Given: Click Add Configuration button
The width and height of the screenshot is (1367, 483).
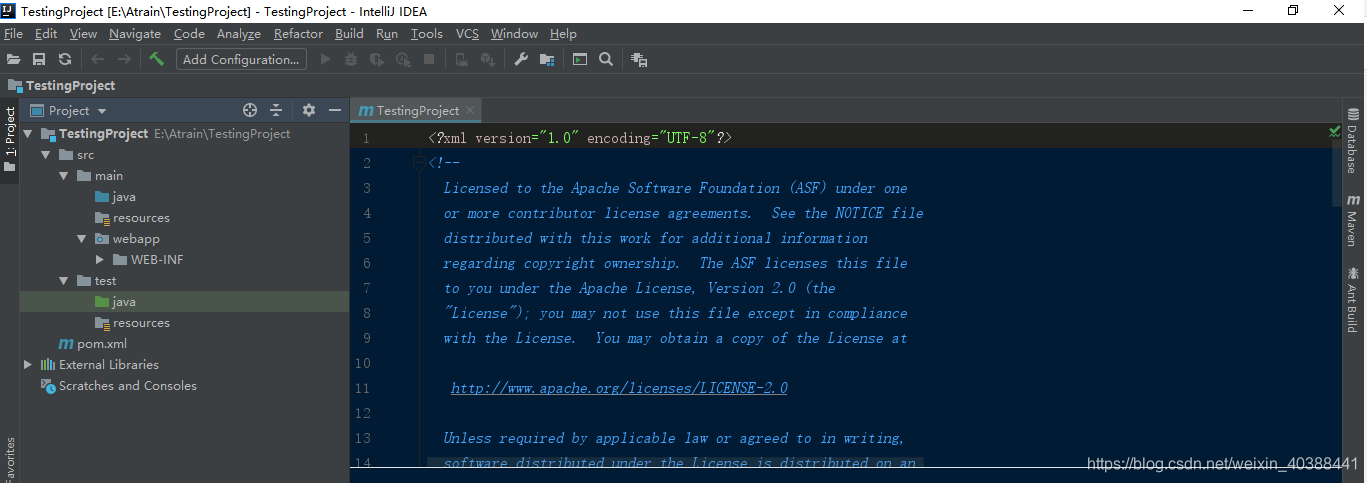Looking at the screenshot, I should (241, 60).
